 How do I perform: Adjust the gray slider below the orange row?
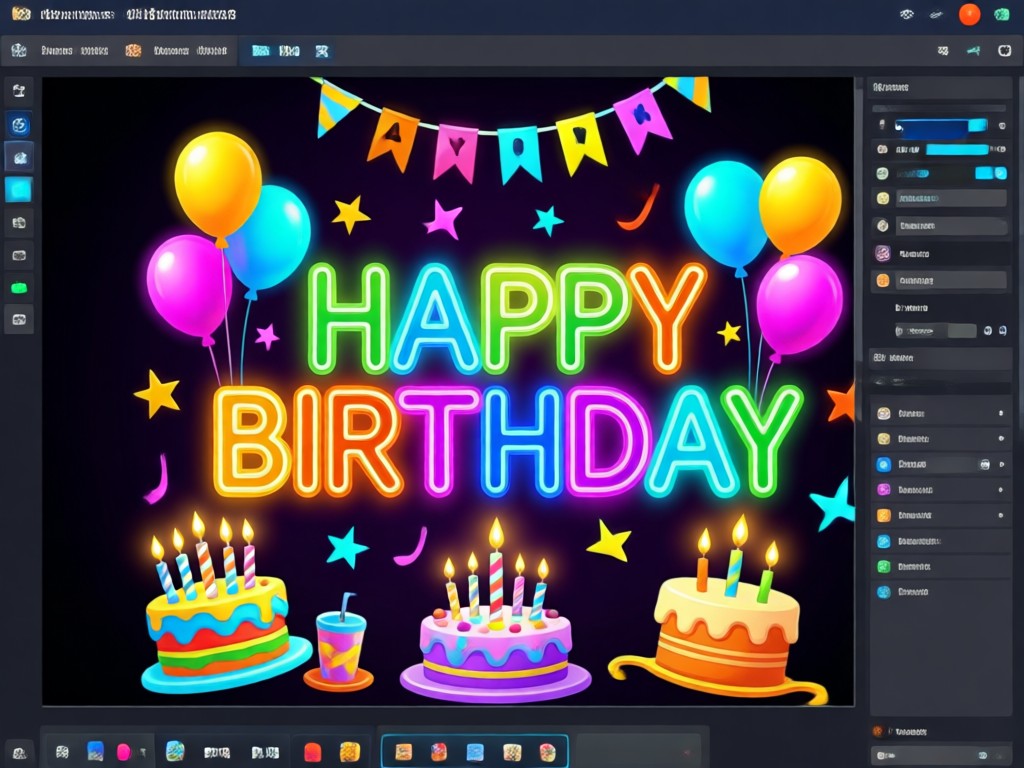tap(935, 331)
